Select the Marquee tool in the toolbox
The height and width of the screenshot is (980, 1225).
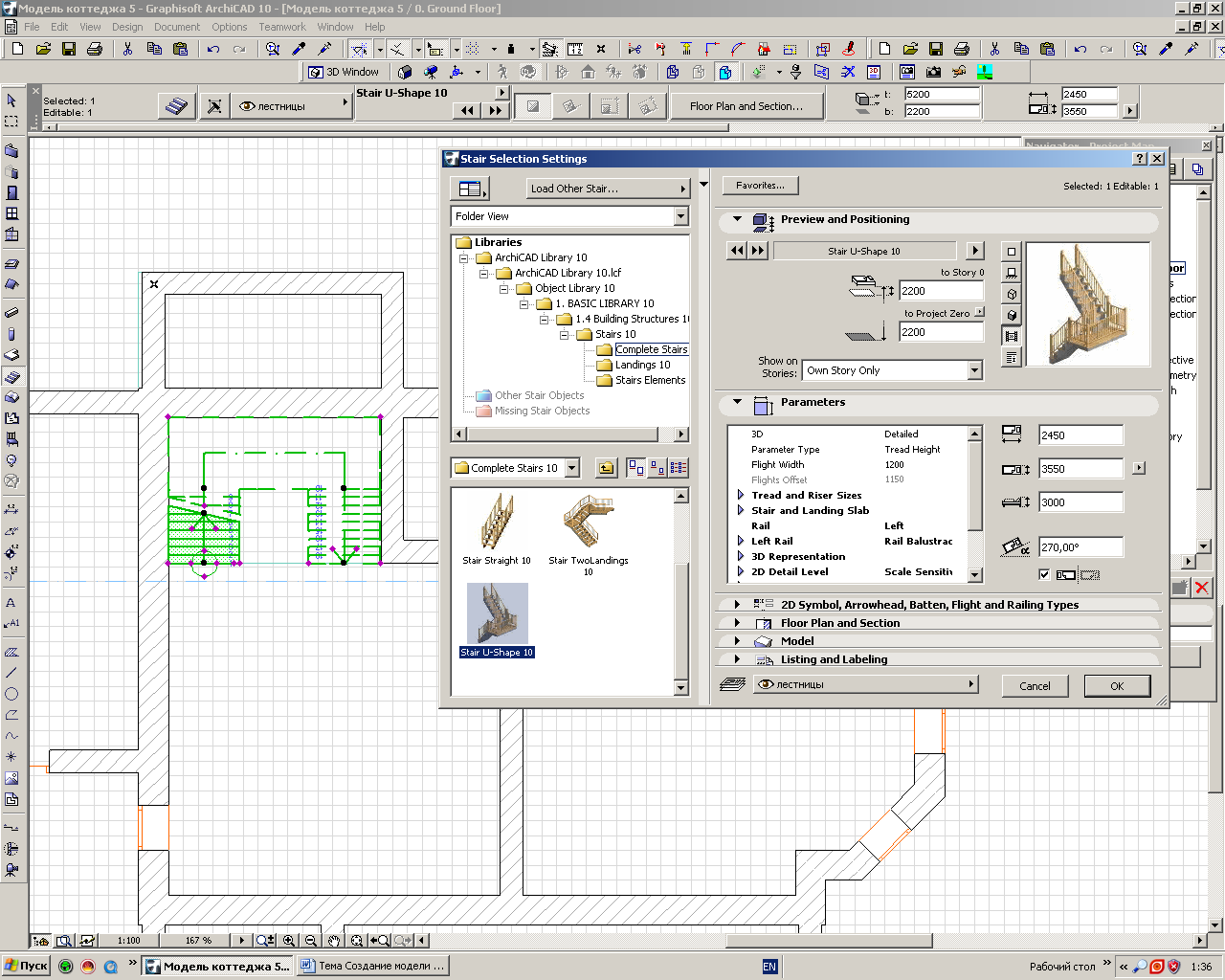point(11,122)
